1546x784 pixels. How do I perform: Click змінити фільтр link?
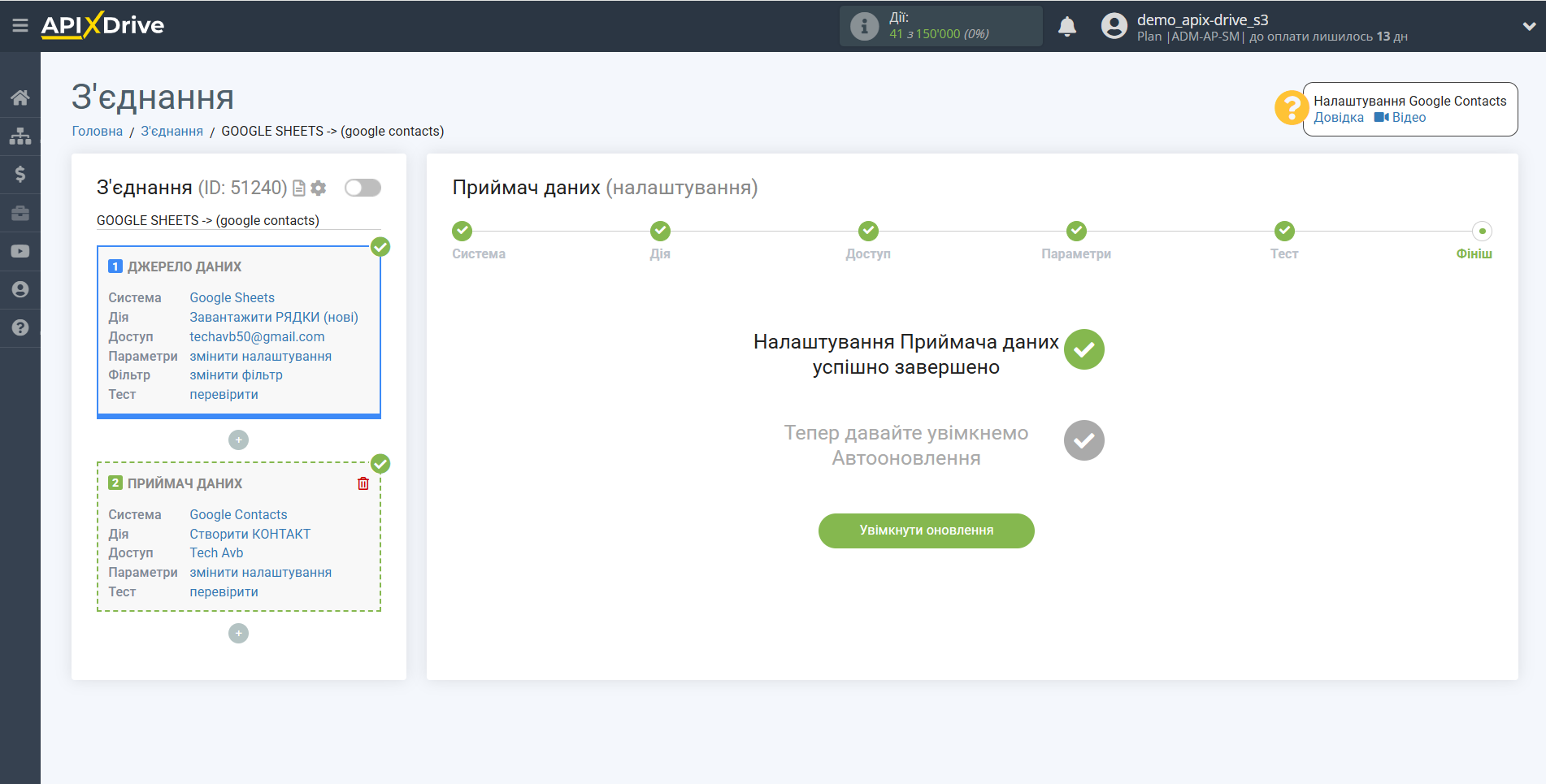coord(237,375)
